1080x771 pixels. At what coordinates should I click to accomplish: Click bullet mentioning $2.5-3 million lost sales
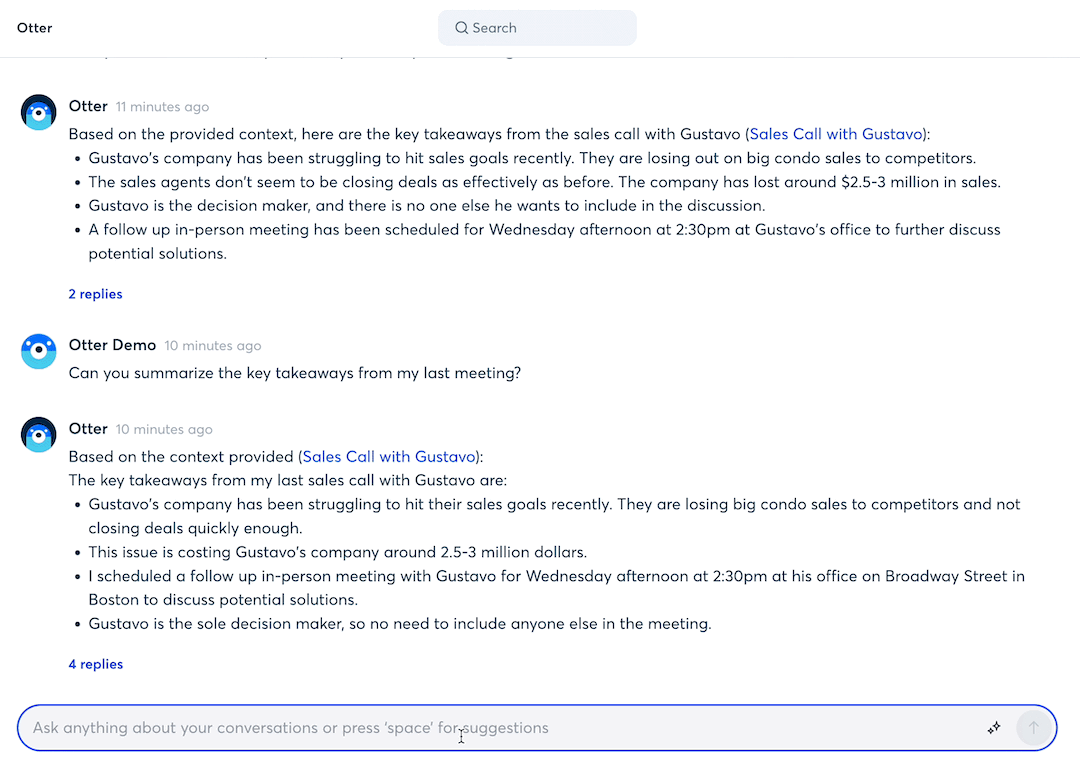[x=544, y=182]
